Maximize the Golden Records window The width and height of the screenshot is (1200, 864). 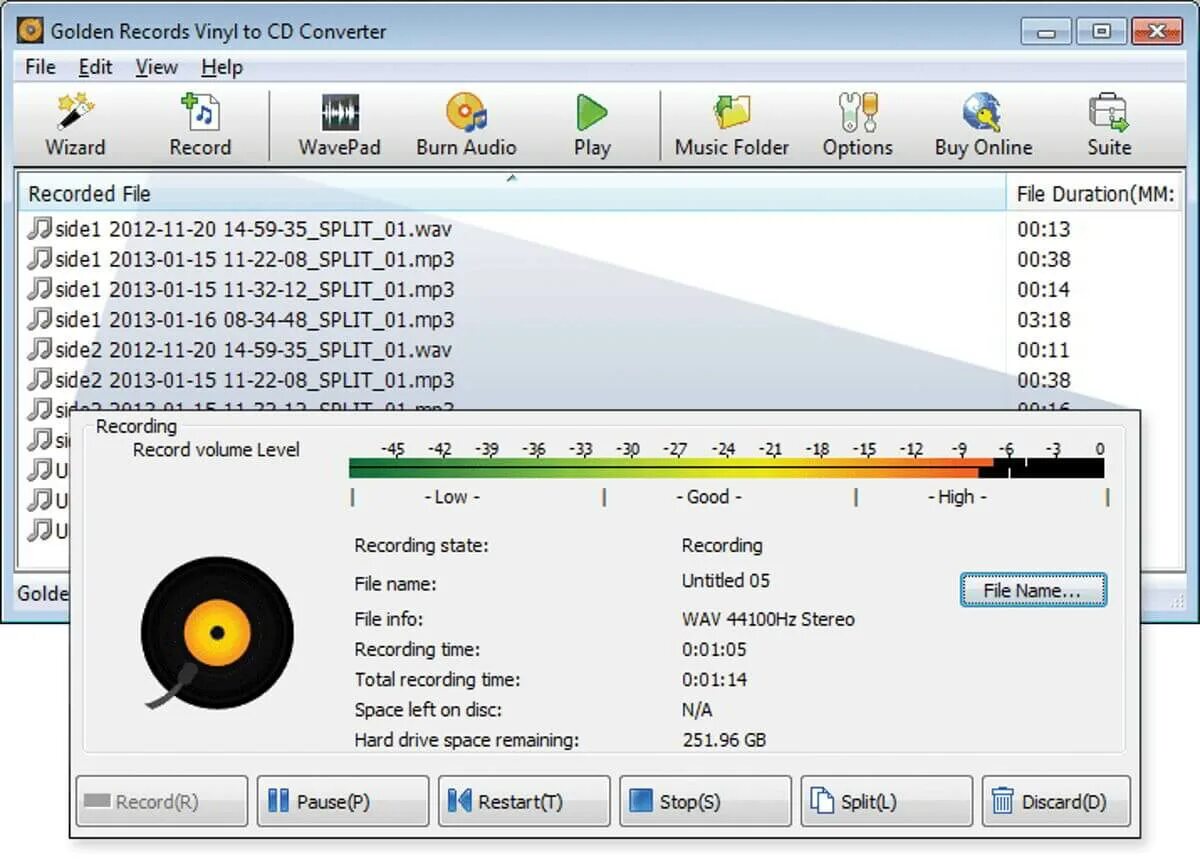click(1100, 31)
